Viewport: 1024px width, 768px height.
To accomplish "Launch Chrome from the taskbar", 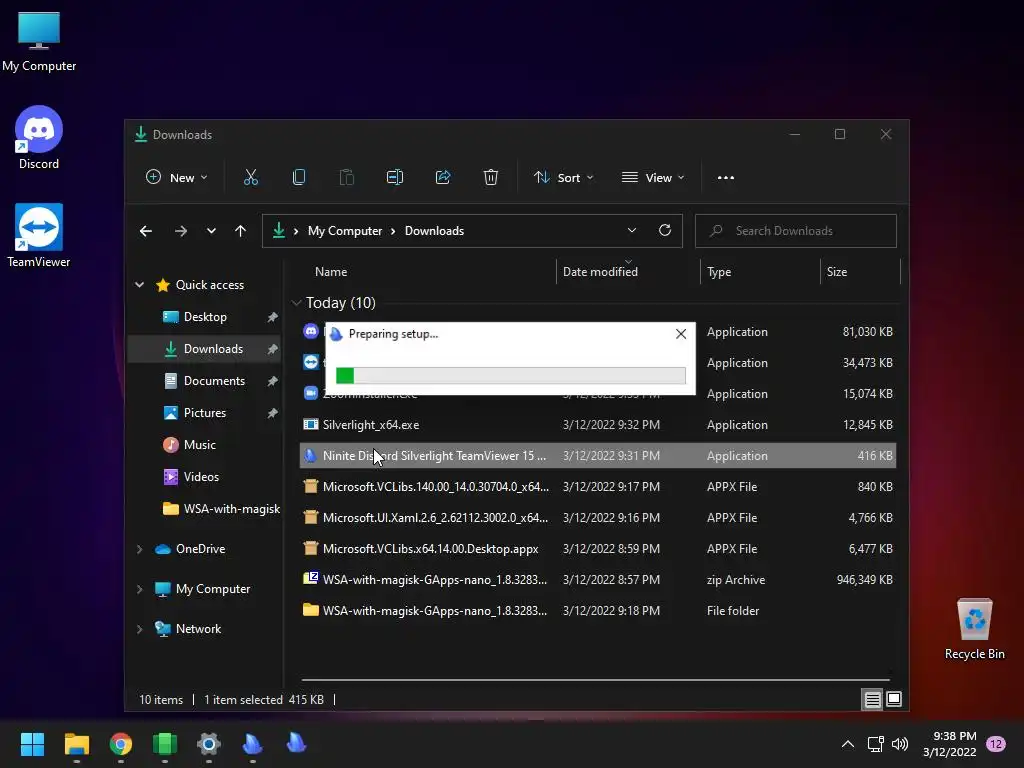I will [121, 744].
